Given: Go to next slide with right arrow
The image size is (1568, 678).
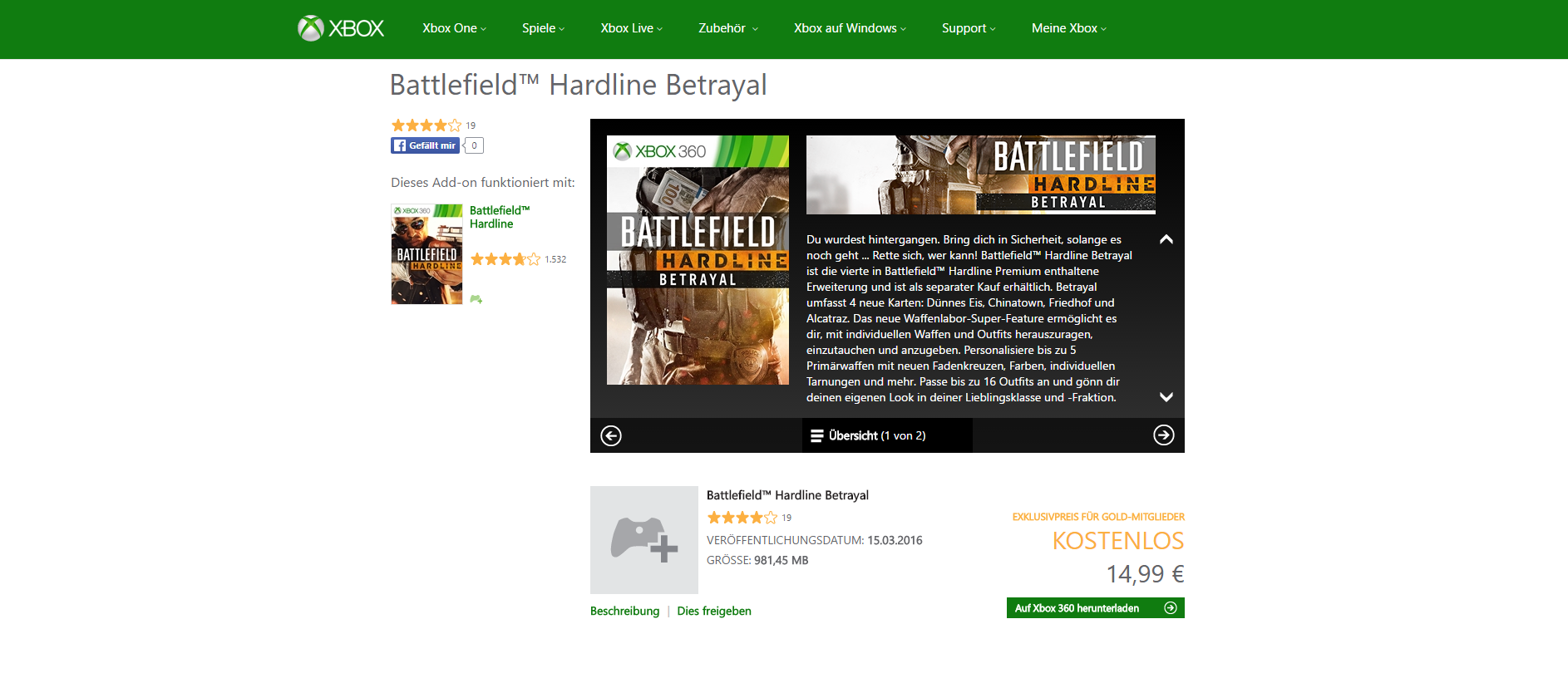Looking at the screenshot, I should (x=1163, y=435).
